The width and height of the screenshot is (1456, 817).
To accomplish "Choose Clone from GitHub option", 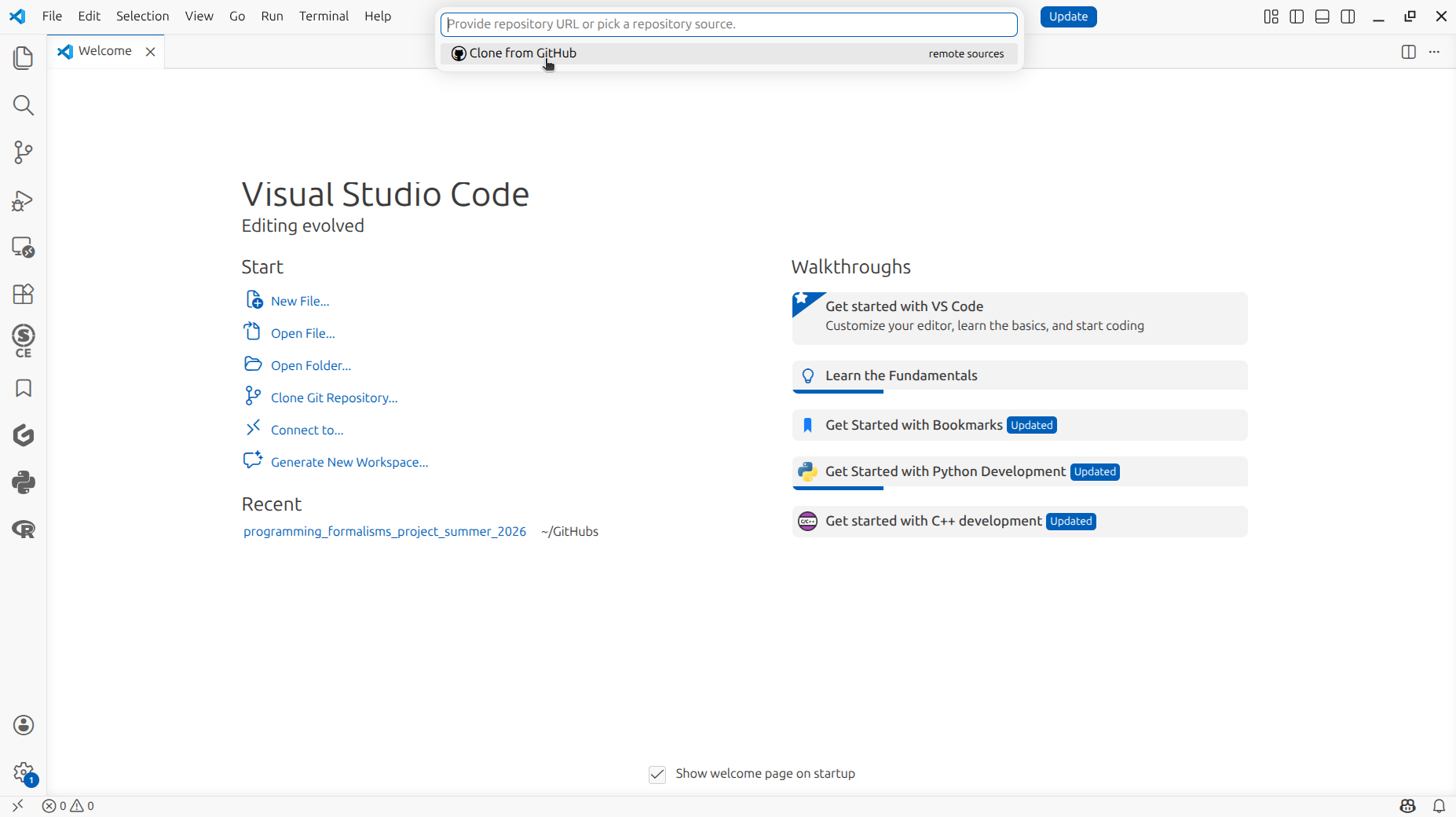I will [729, 53].
